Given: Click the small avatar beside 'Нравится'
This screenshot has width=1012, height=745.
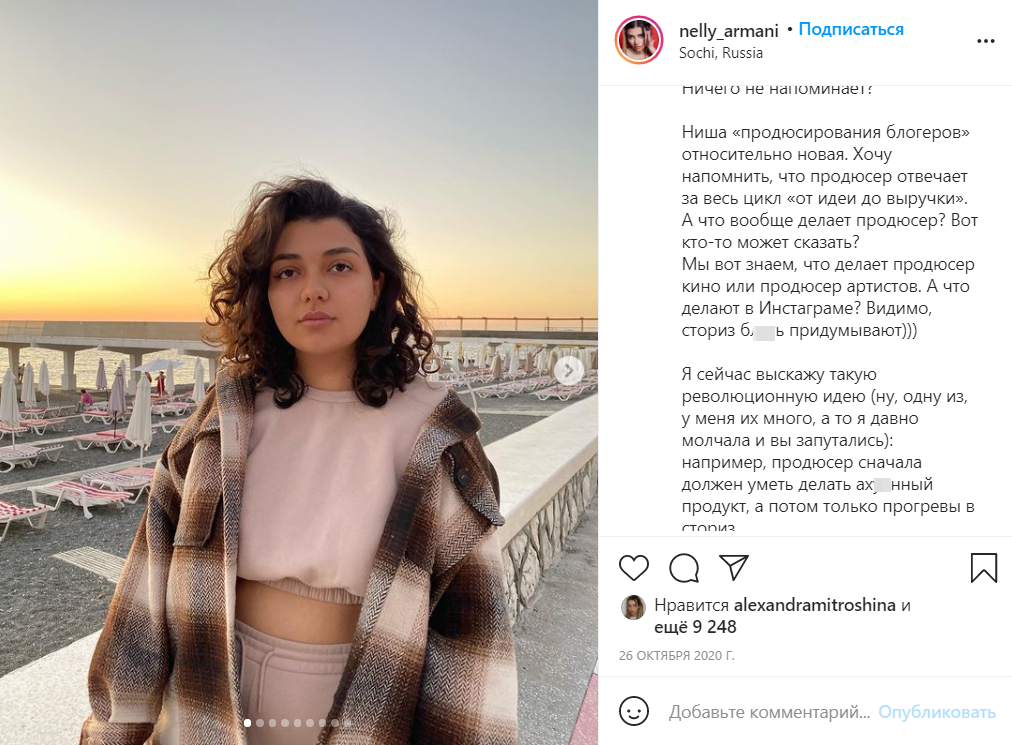Looking at the screenshot, I should [633, 606].
